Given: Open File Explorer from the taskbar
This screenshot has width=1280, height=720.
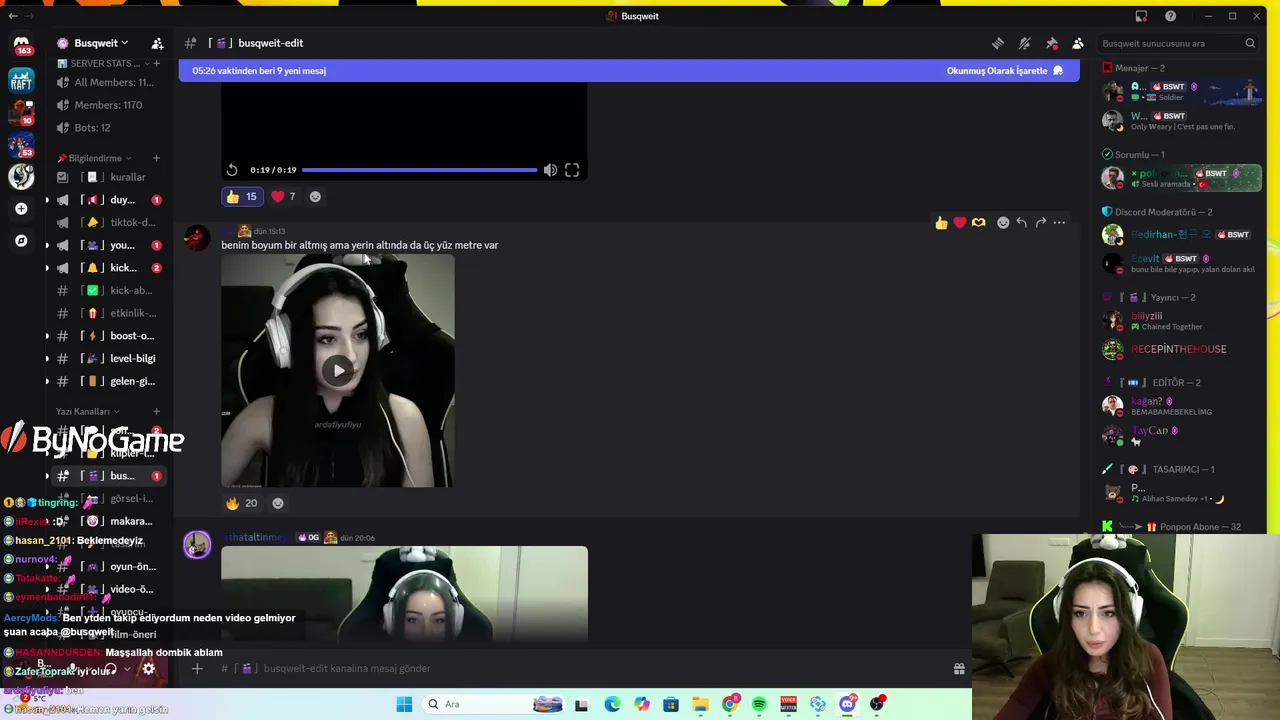Looking at the screenshot, I should pyautogui.click(x=700, y=704).
